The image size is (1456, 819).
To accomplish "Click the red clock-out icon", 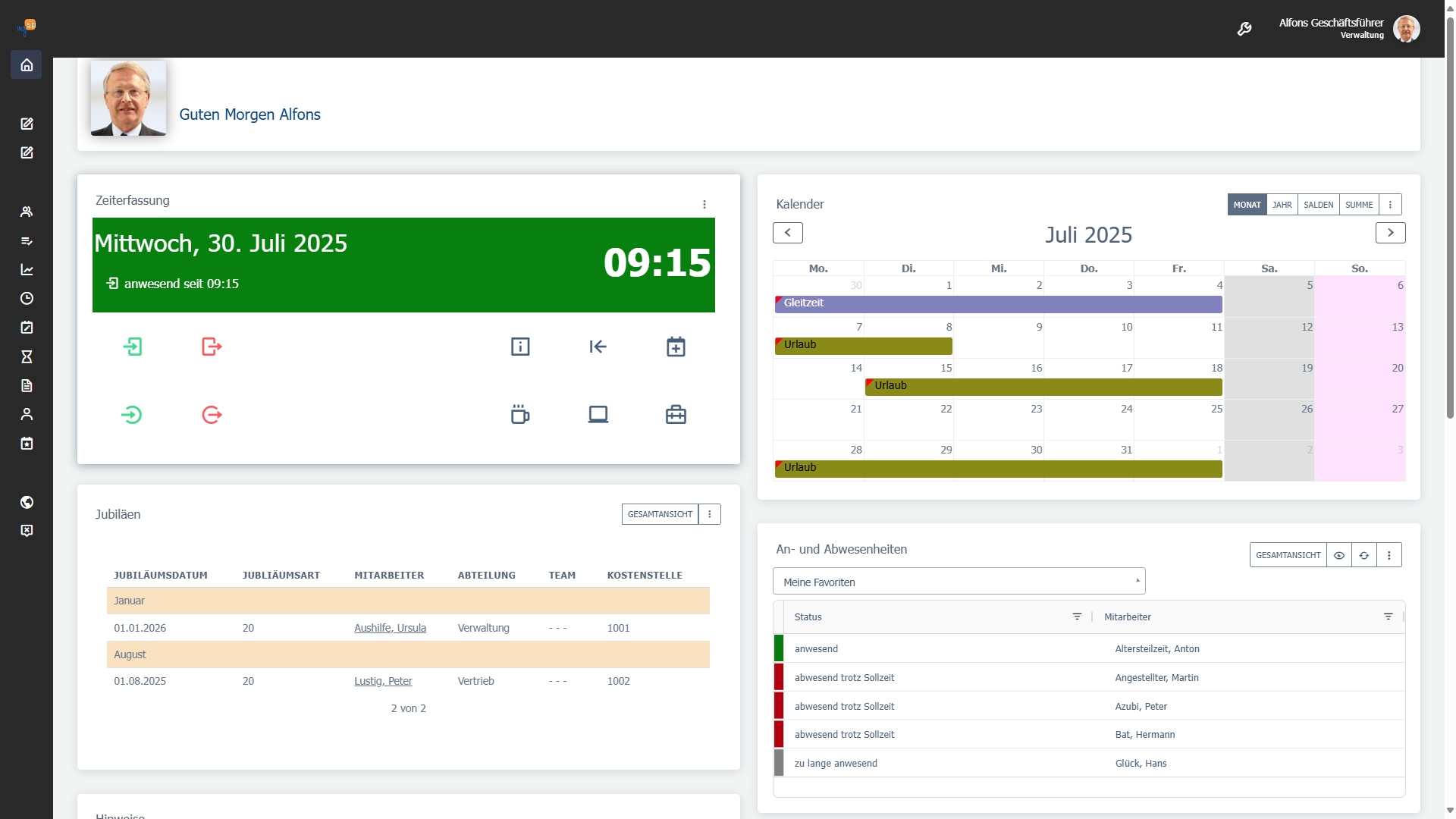I will 212,347.
